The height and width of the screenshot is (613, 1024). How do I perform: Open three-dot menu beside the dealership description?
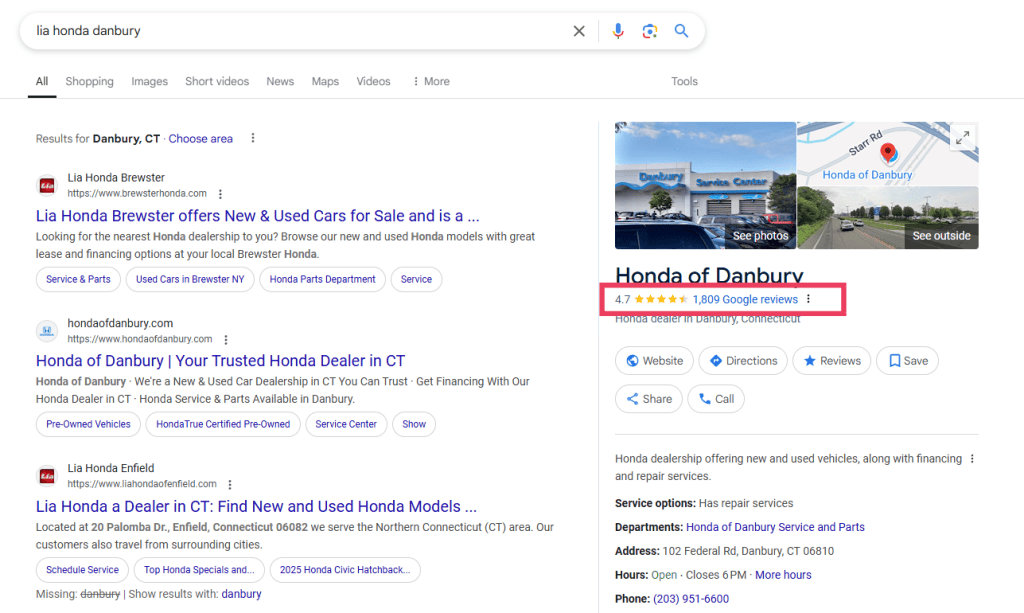[x=972, y=459]
